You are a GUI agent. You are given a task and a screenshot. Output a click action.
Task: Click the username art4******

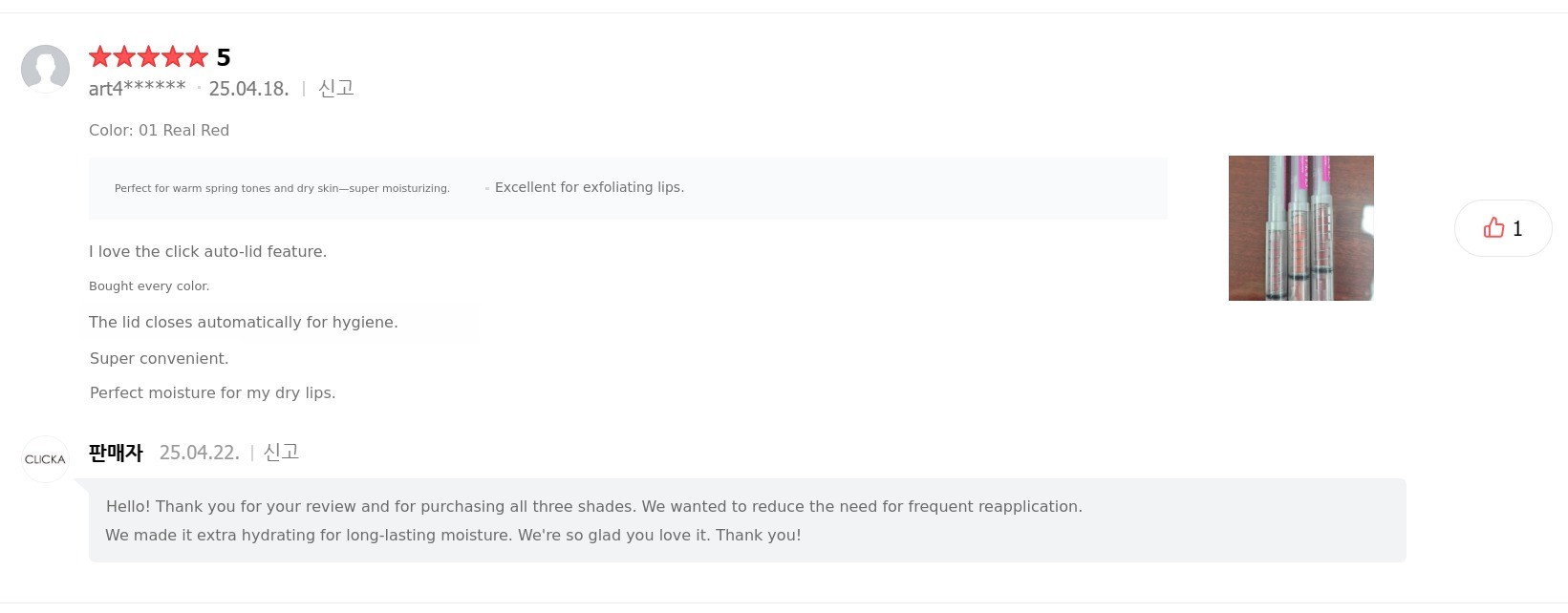pyautogui.click(x=137, y=89)
